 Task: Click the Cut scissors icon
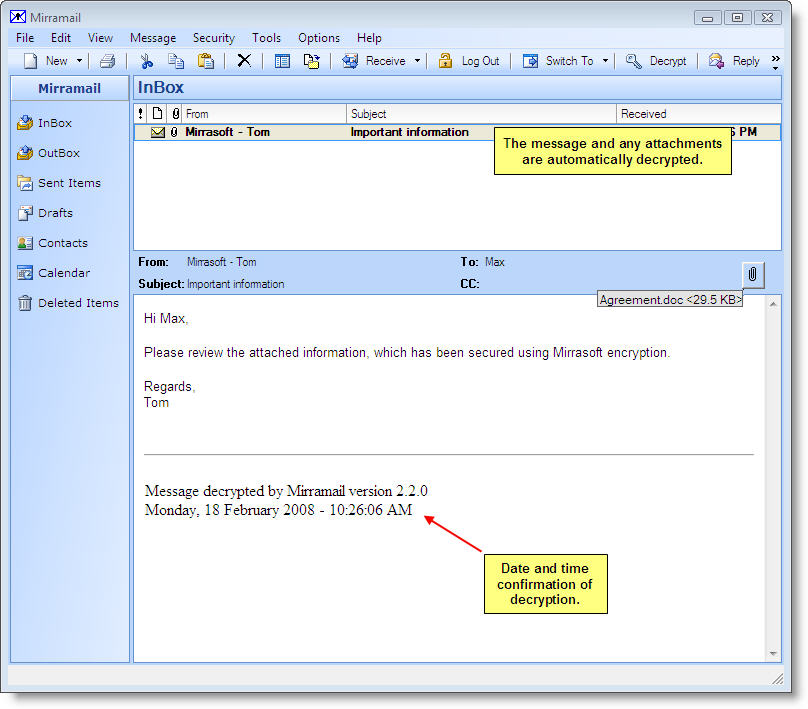(147, 61)
